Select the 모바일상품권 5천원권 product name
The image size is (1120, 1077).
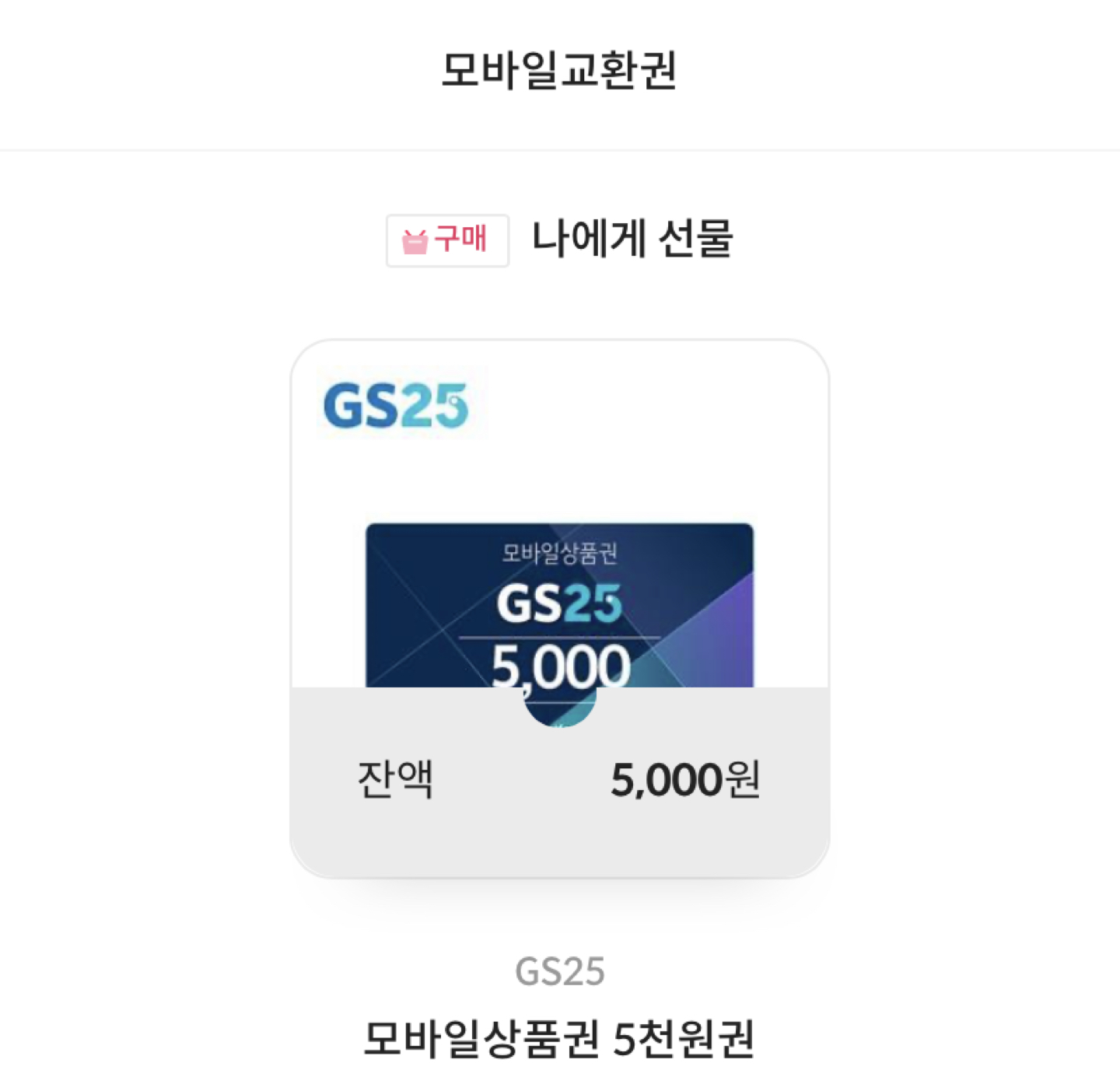coord(559,1038)
